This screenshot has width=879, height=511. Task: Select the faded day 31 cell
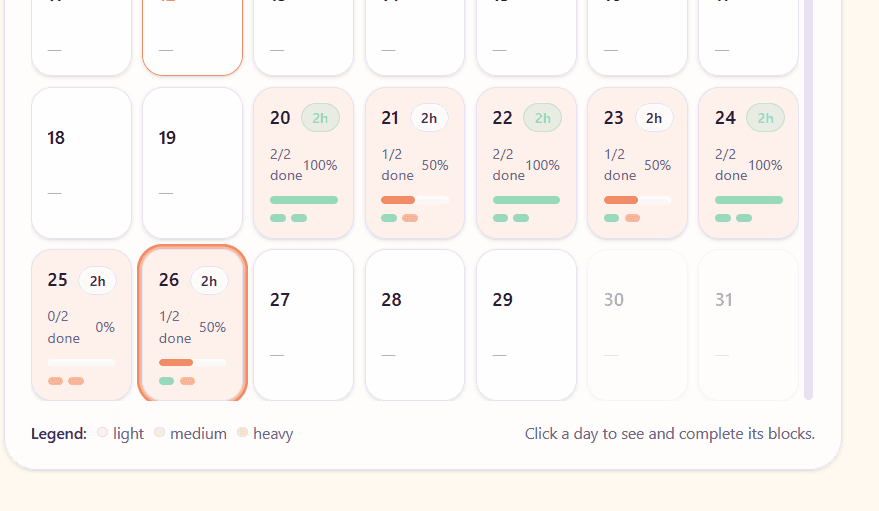748,325
